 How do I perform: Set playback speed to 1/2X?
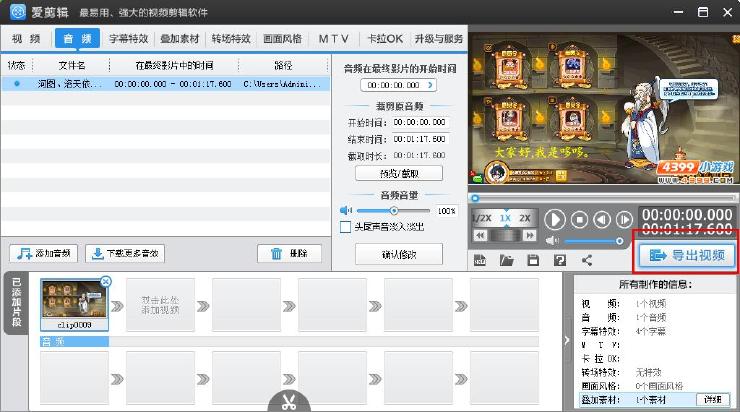pos(483,219)
